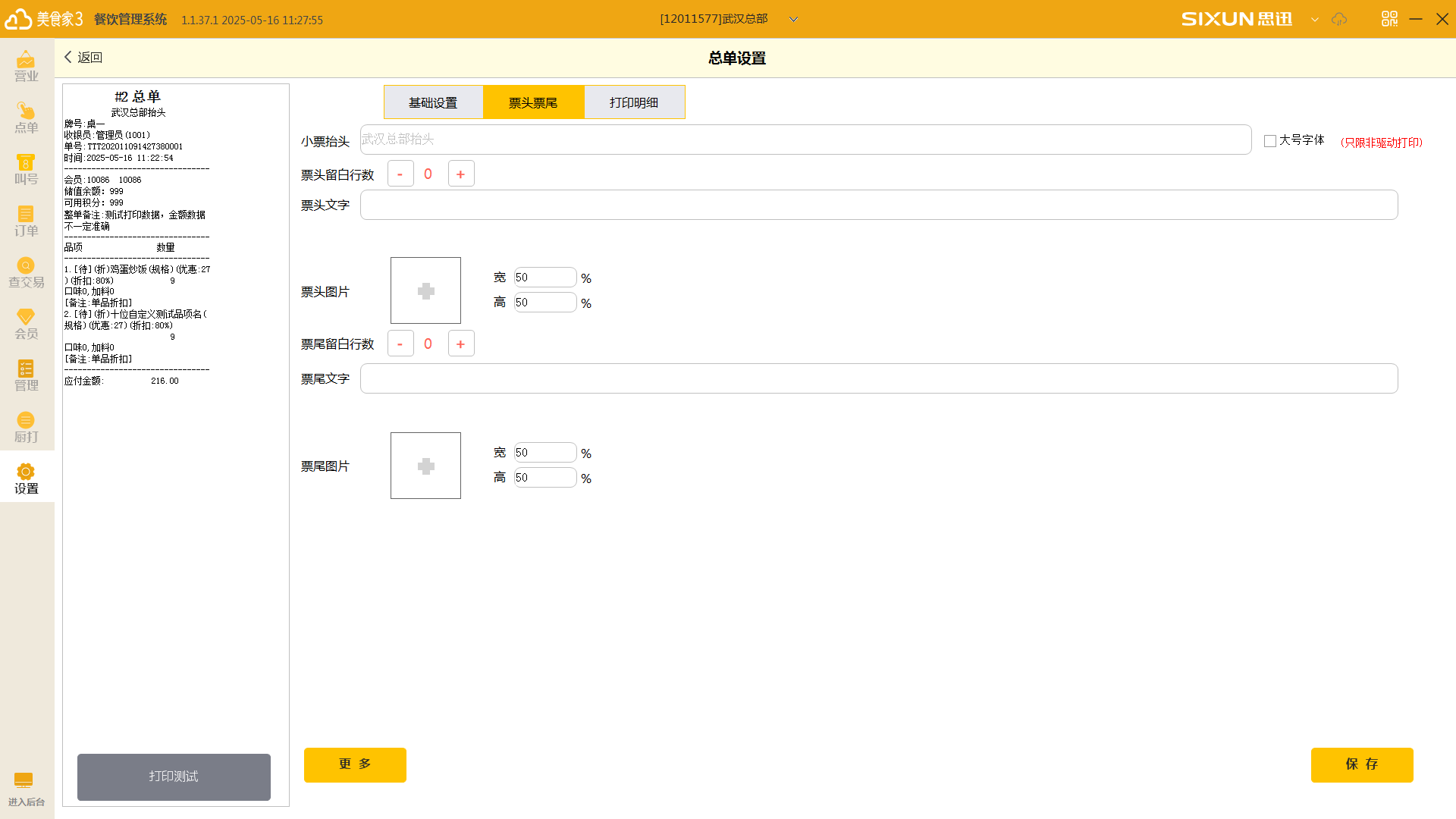Toggle the 大号字体 checkbox

[1269, 141]
